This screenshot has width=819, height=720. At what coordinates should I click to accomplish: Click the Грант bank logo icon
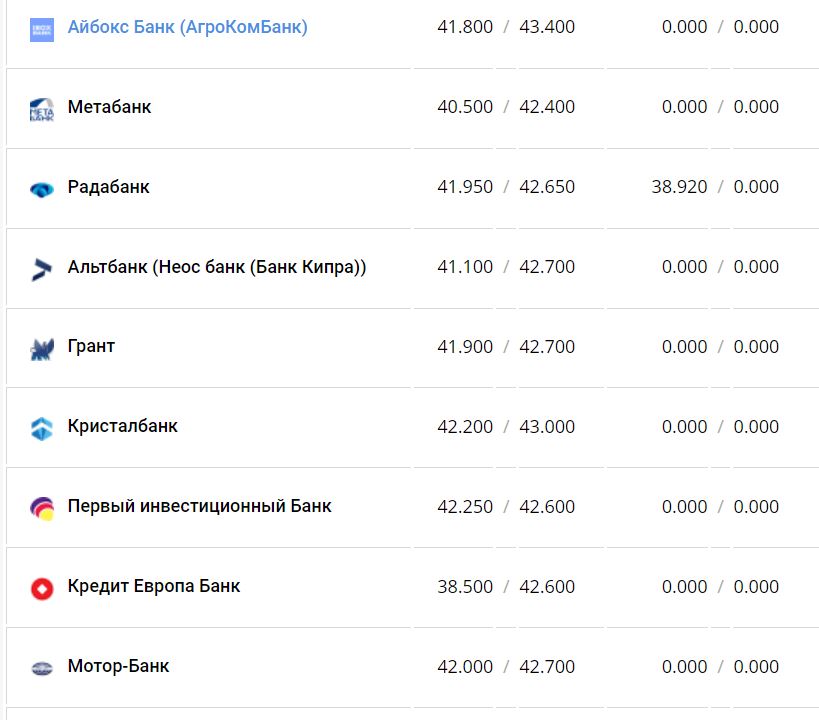[42, 349]
